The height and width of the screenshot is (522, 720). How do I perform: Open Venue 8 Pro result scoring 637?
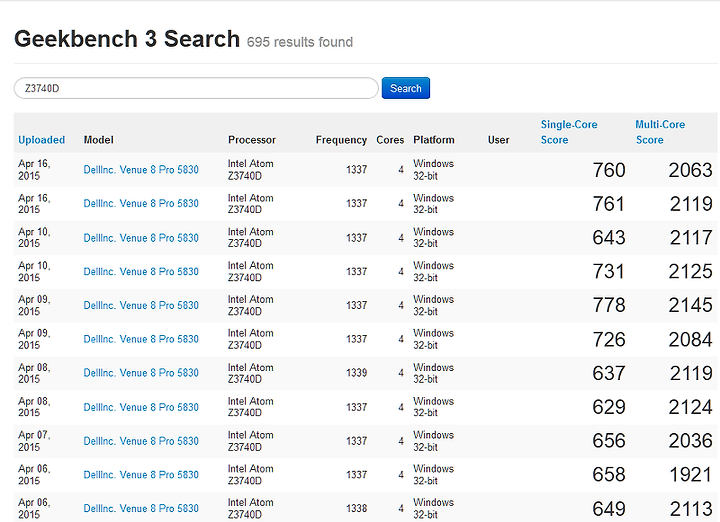(141, 373)
